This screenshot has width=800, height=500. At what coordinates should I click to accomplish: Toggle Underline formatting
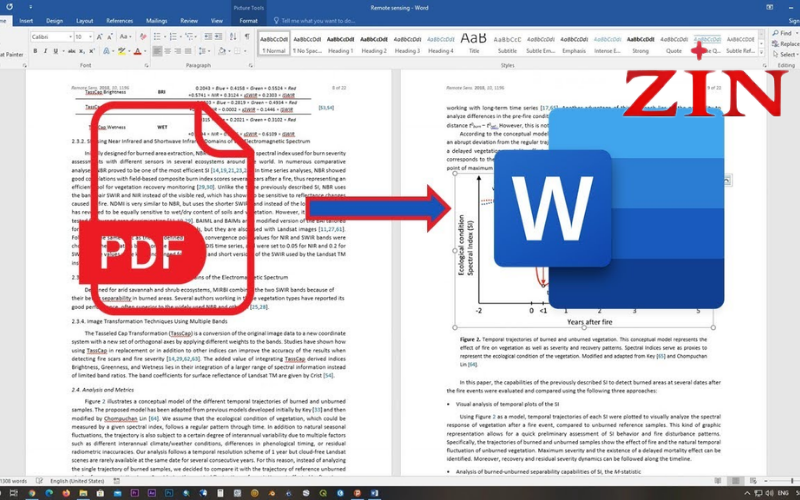[x=55, y=51]
